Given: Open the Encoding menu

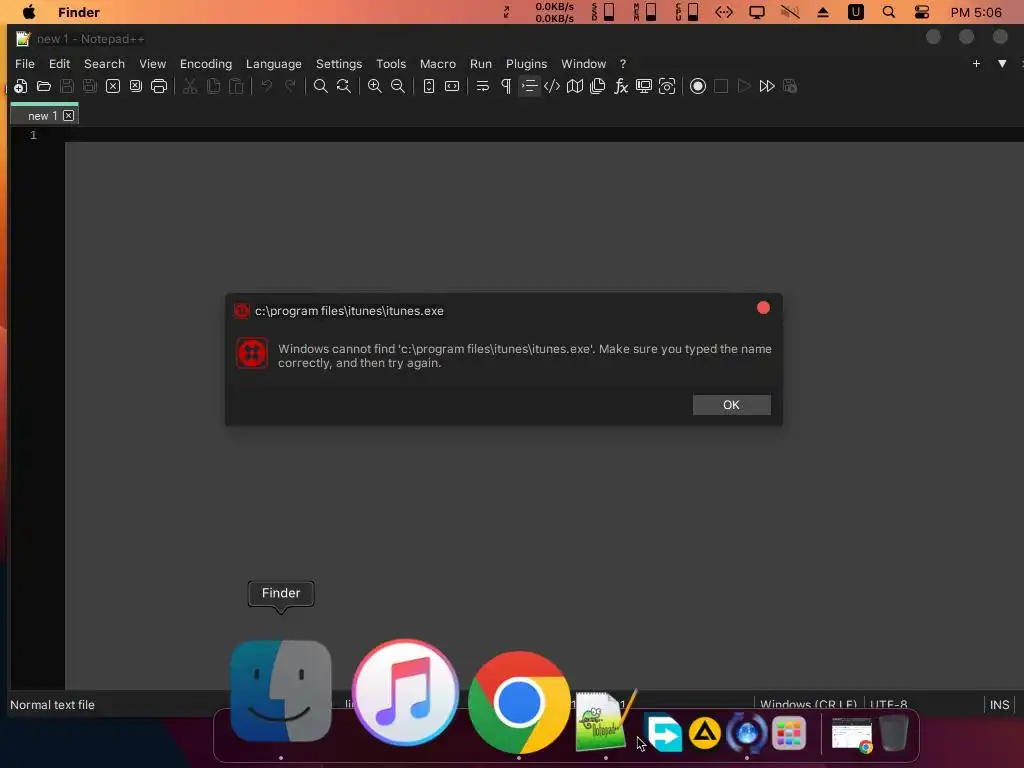Looking at the screenshot, I should 206,64.
